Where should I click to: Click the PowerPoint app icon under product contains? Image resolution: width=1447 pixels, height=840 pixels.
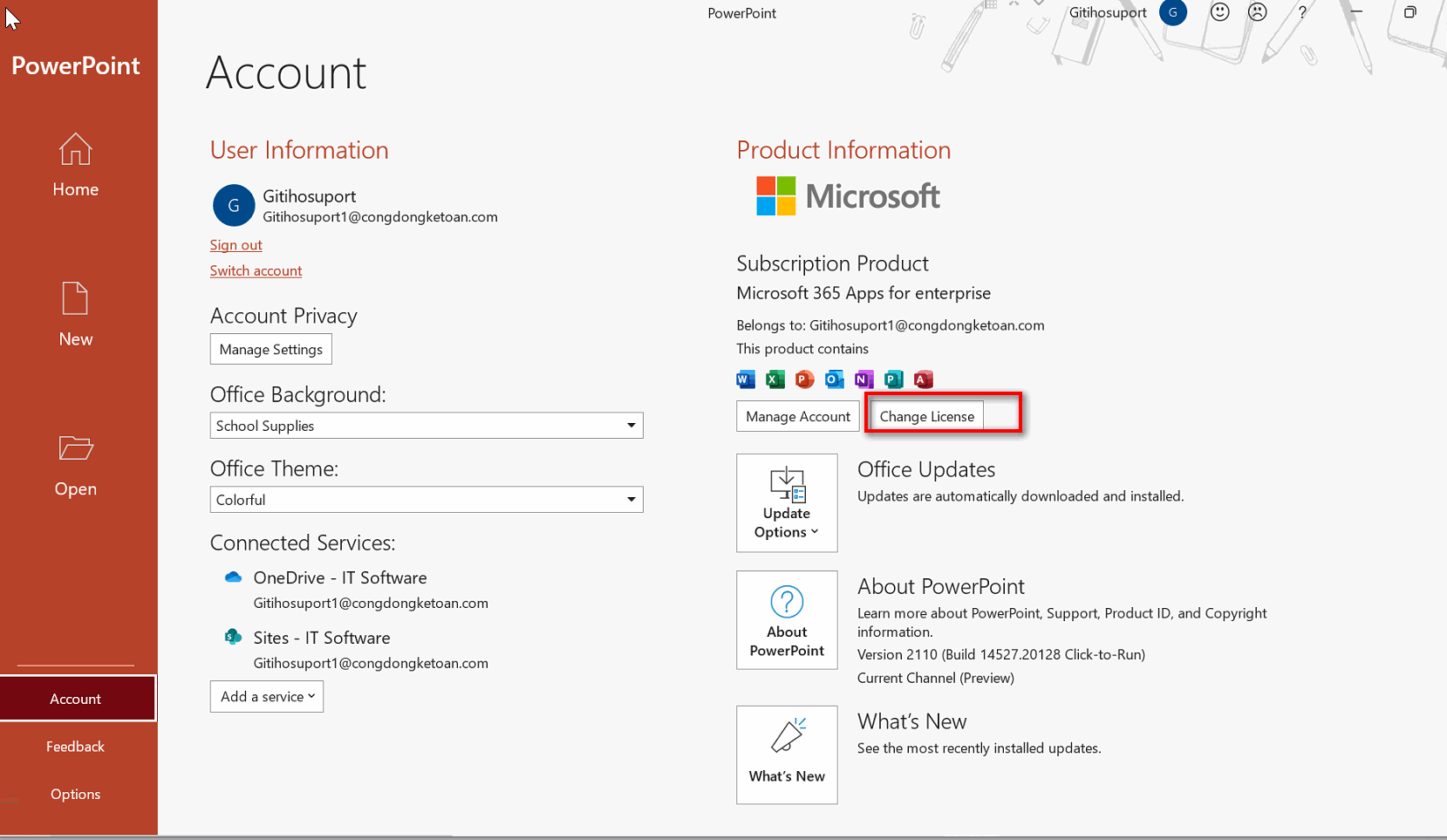805,379
